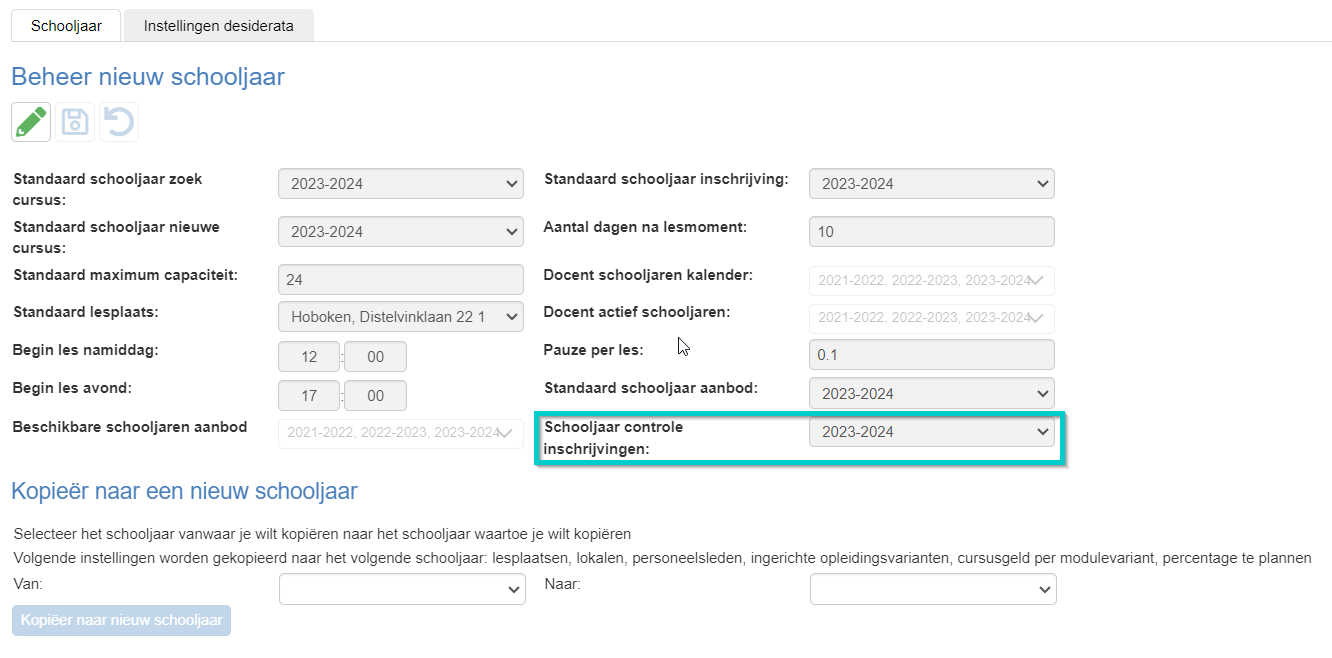This screenshot has height=658, width=1332.
Task: Open the Naar schooljaar dropdown
Action: pyautogui.click(x=933, y=589)
